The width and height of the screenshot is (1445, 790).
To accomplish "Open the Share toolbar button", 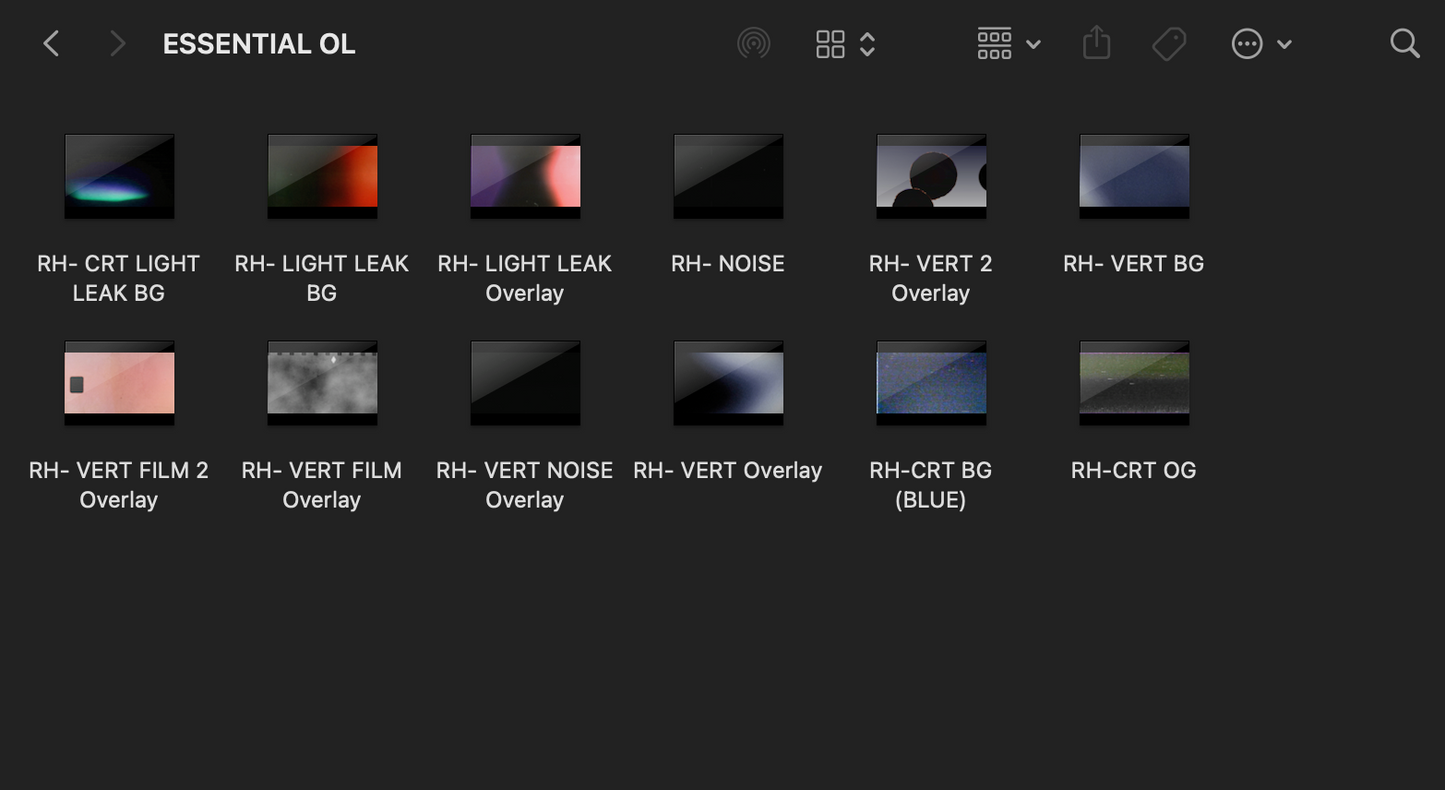I will tap(1096, 44).
